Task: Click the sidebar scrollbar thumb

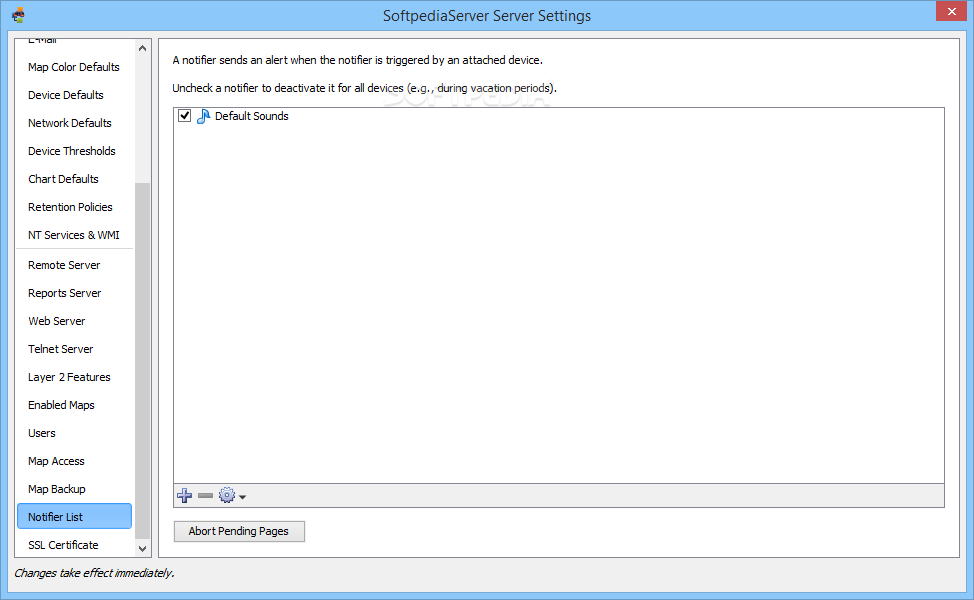Action: click(x=142, y=361)
